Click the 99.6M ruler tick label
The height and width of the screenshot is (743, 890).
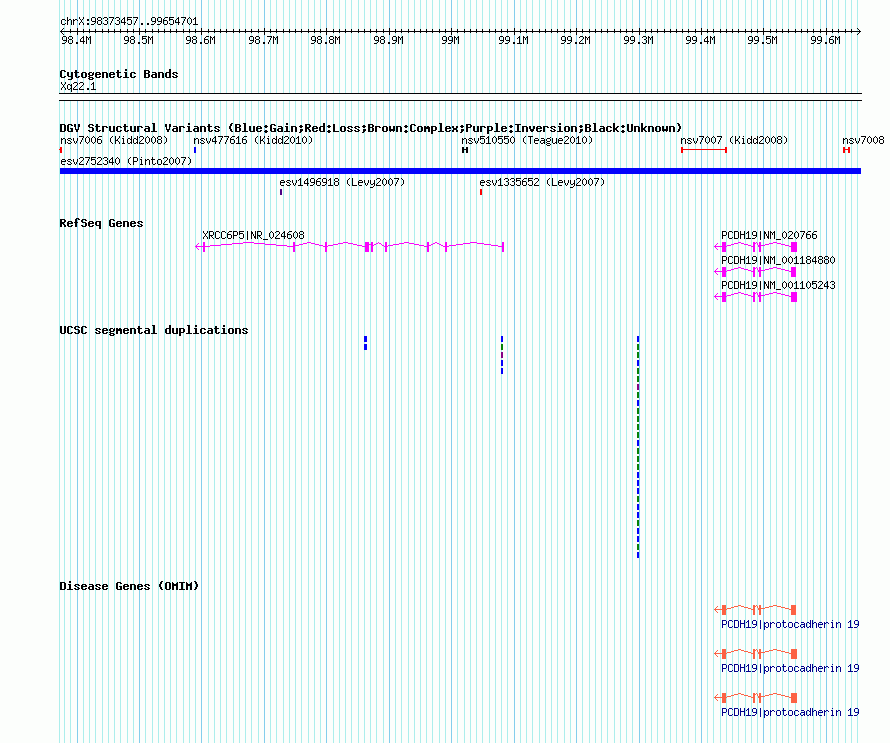pos(825,40)
